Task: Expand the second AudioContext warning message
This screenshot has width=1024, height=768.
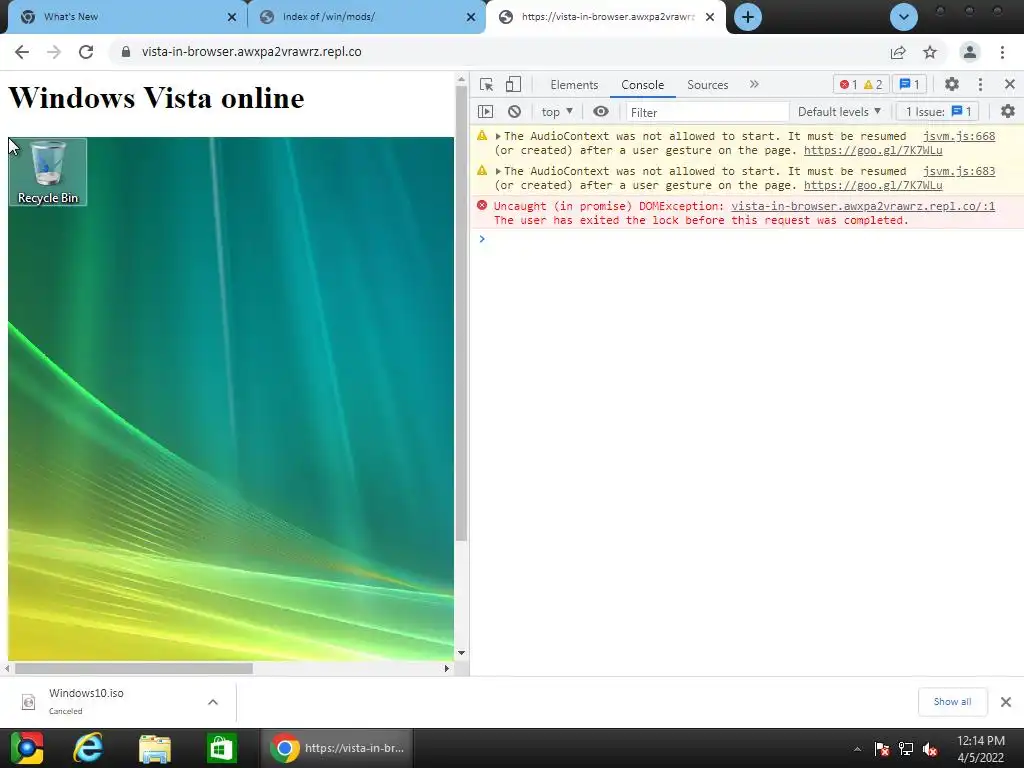Action: coord(498,171)
